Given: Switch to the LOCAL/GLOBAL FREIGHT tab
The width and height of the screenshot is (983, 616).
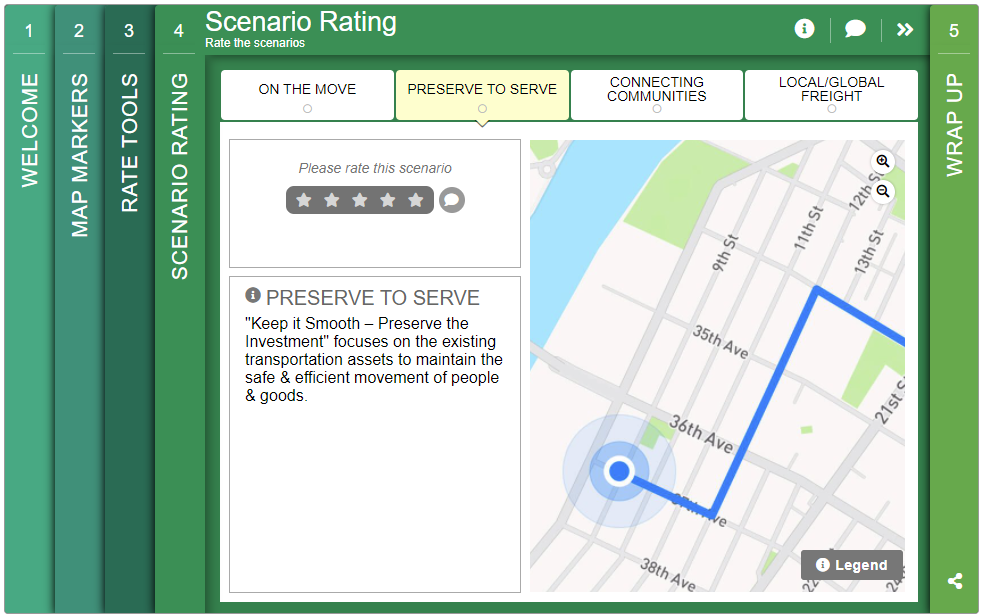Looking at the screenshot, I should [x=831, y=89].
